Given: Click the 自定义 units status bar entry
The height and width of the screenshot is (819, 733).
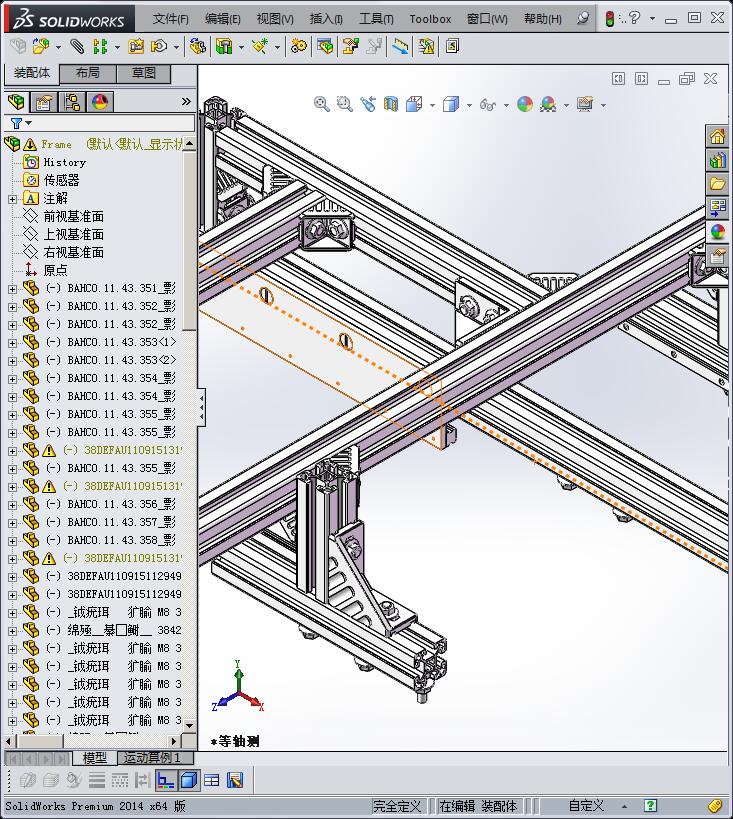Looking at the screenshot, I should [586, 806].
